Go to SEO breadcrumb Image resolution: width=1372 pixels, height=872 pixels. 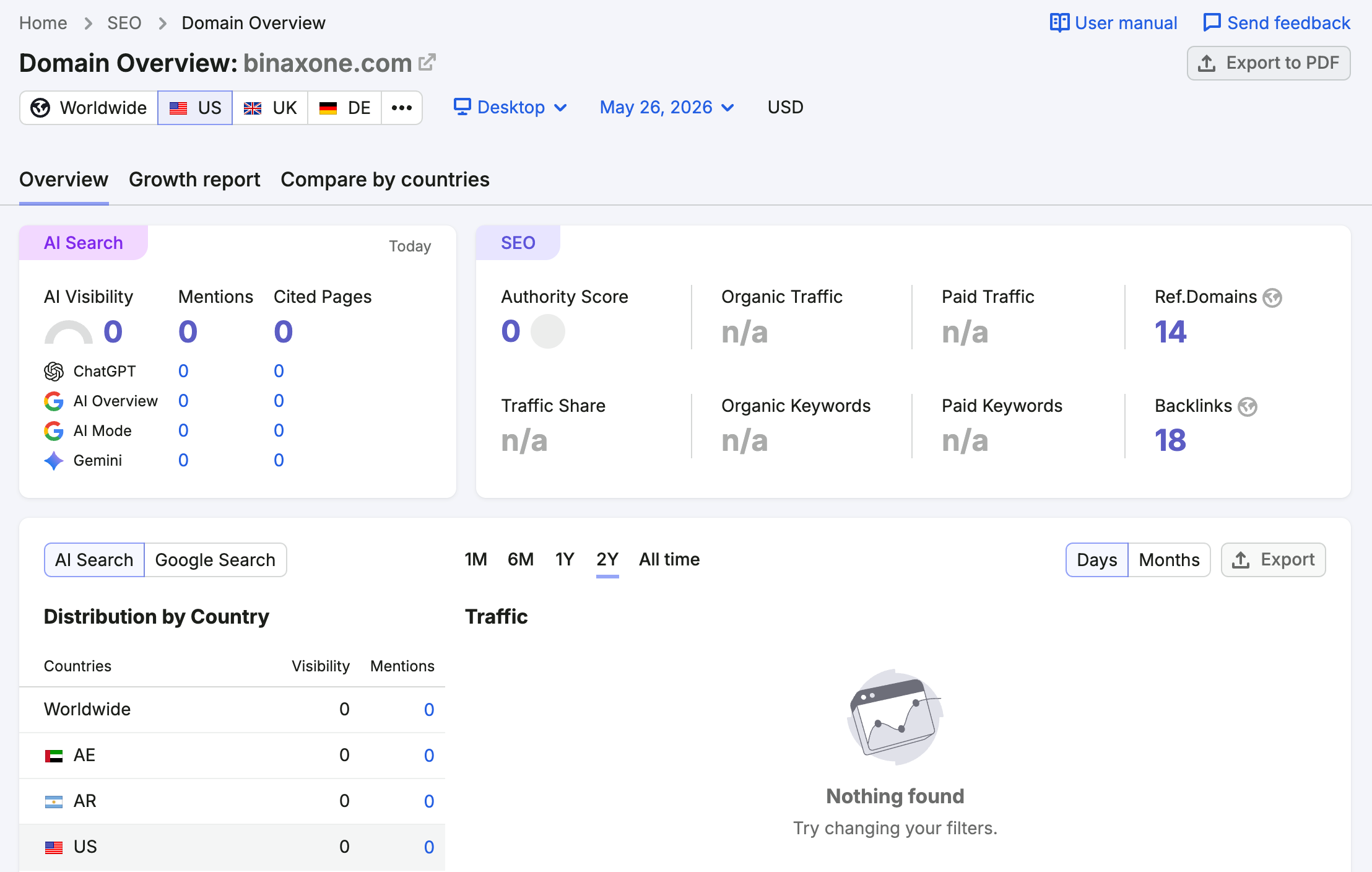124,23
